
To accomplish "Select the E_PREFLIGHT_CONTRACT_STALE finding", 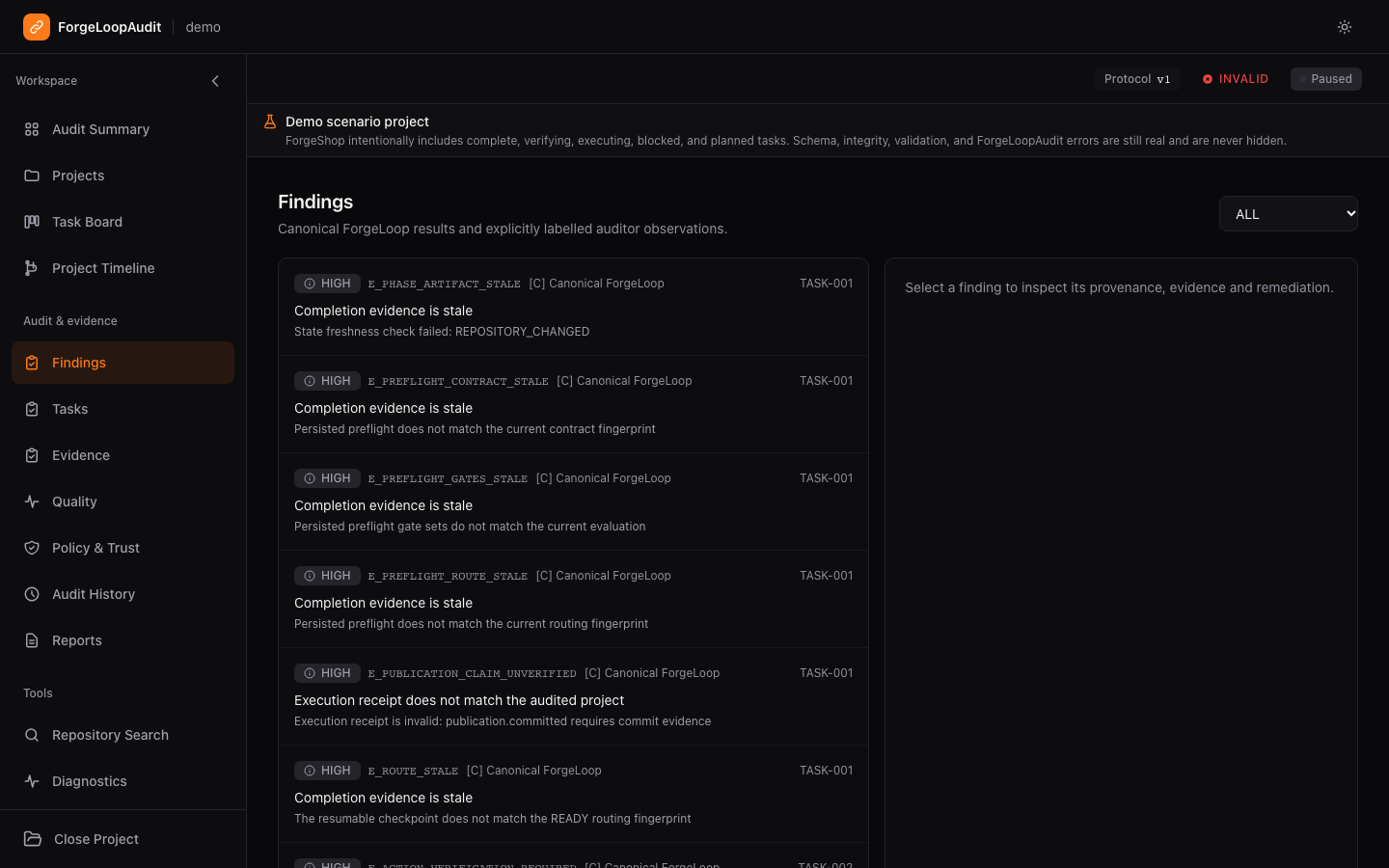I will point(573,404).
